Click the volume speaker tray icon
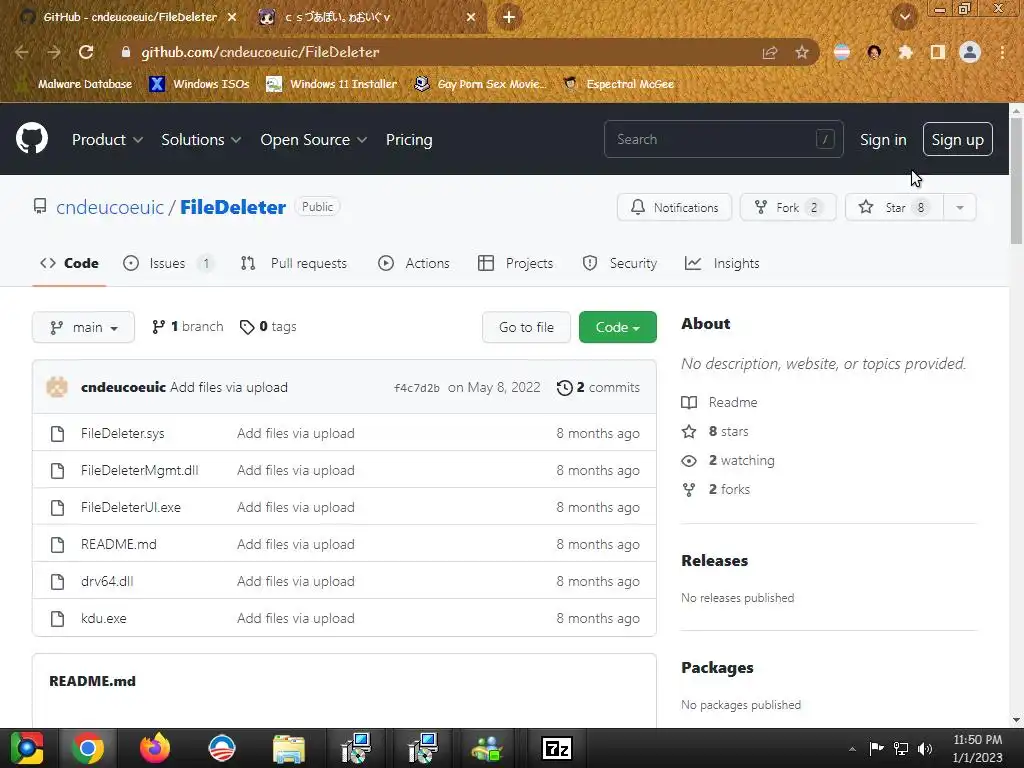 (925, 749)
